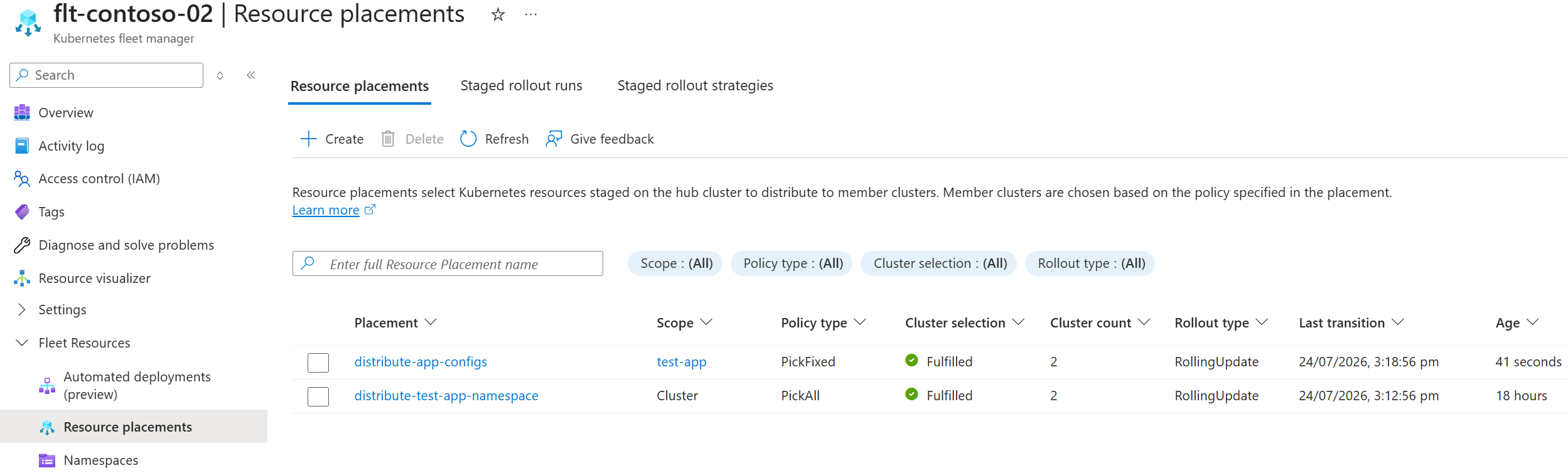Click the PickAll policy type cell
This screenshot has height=473, width=1568.
800,396
